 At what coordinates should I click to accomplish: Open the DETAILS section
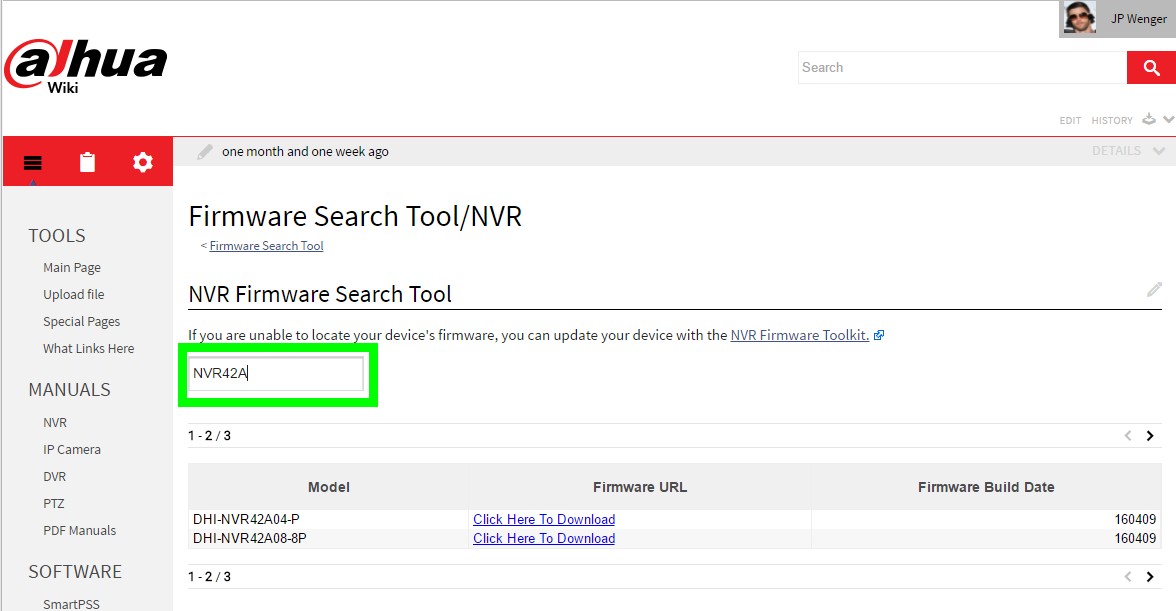point(1116,151)
